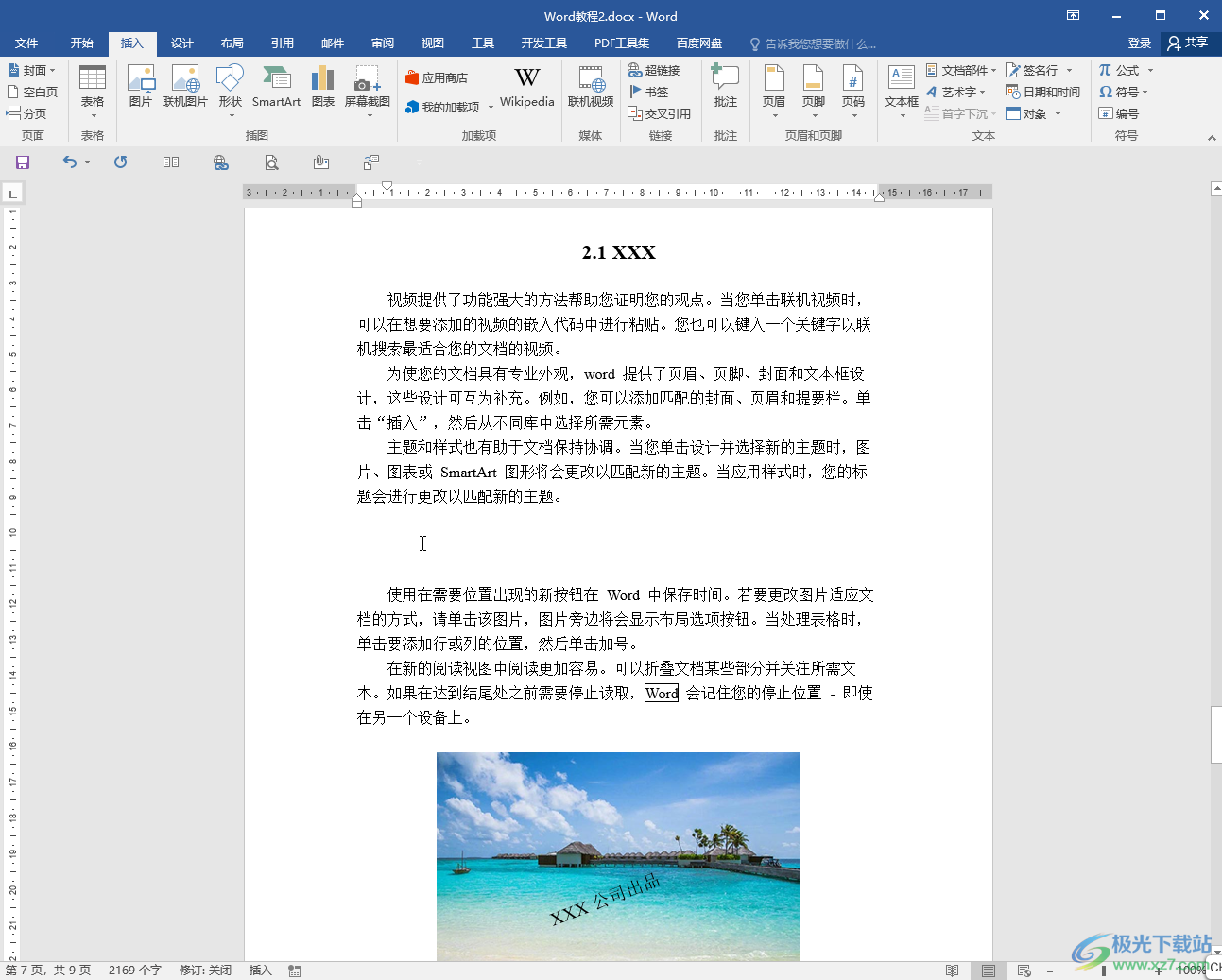Insert a SmartArt graphic
The image size is (1222, 980).
pyautogui.click(x=276, y=87)
